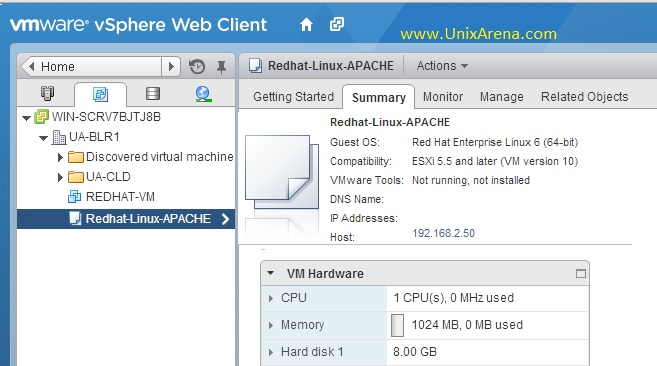Image resolution: width=657 pixels, height=366 pixels.
Task: Select the UA-CLD folder
Action: coord(108,177)
